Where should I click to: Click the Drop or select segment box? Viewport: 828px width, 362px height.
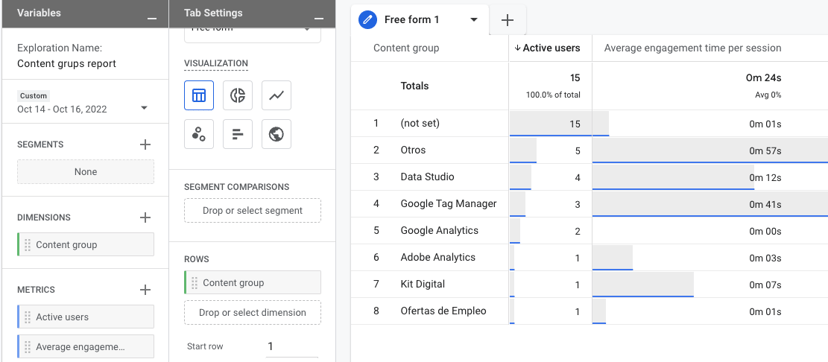click(252, 211)
